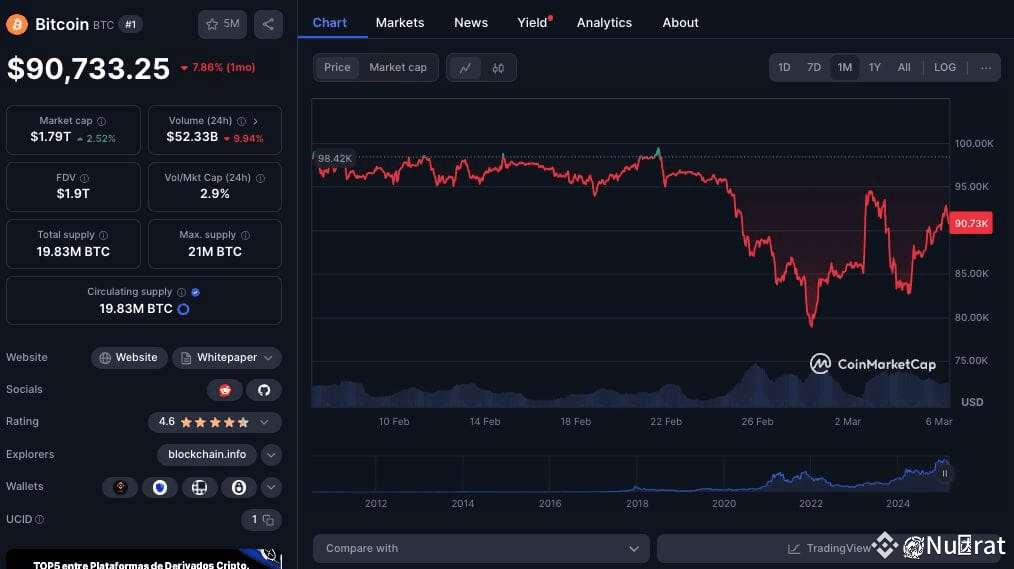Expand the Rating 4.6 dropdown
Image resolution: width=1014 pixels, height=569 pixels.
click(x=214, y=422)
